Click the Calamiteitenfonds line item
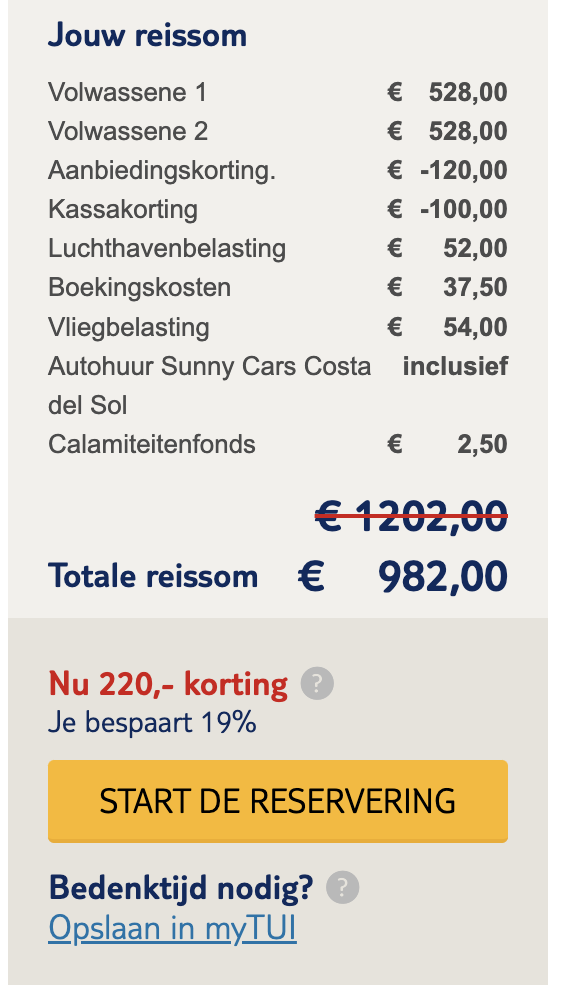Image resolution: width=562 pixels, height=1000 pixels. (278, 445)
